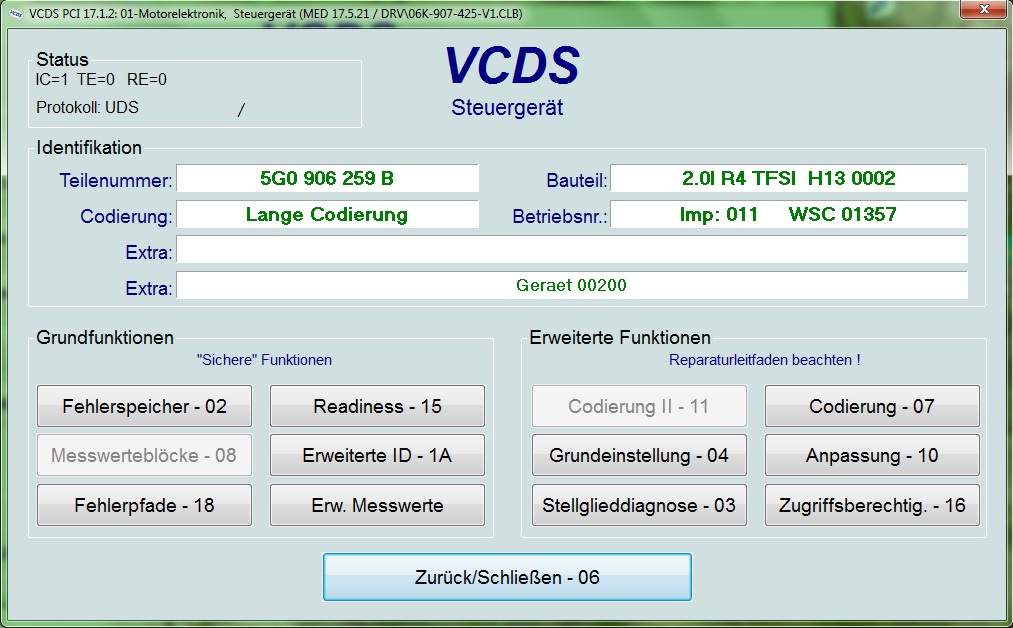1013x628 pixels.
Task: Open Erw. Messwerte measured values
Action: pos(377,506)
